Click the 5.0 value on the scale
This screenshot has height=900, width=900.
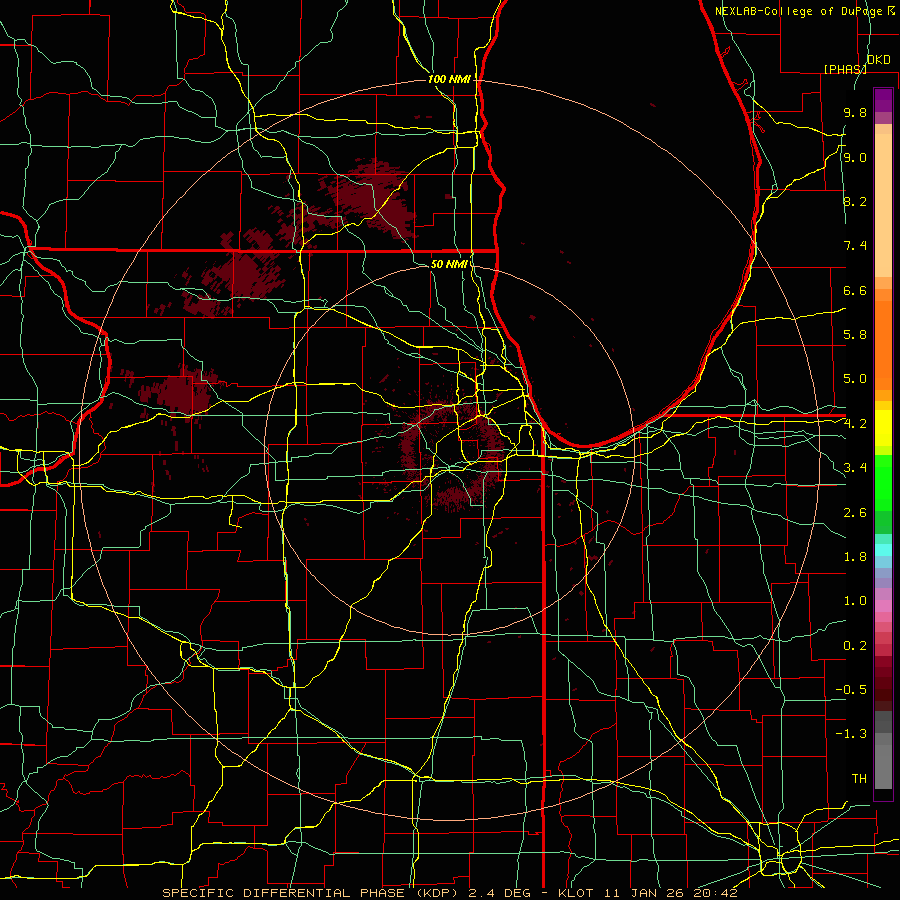[855, 379]
